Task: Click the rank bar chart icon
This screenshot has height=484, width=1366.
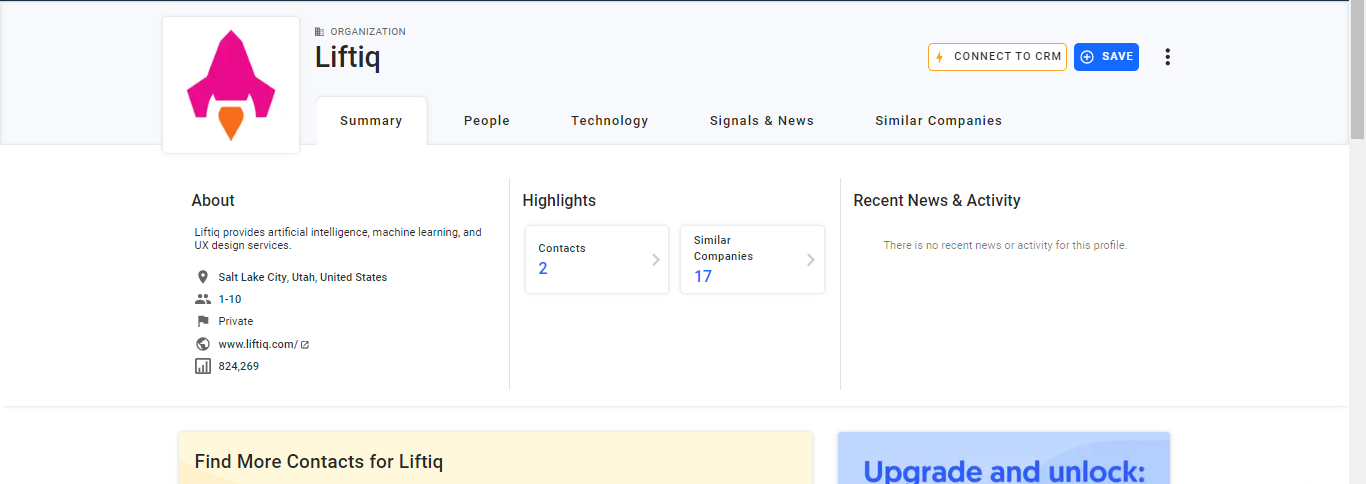Action: point(203,366)
